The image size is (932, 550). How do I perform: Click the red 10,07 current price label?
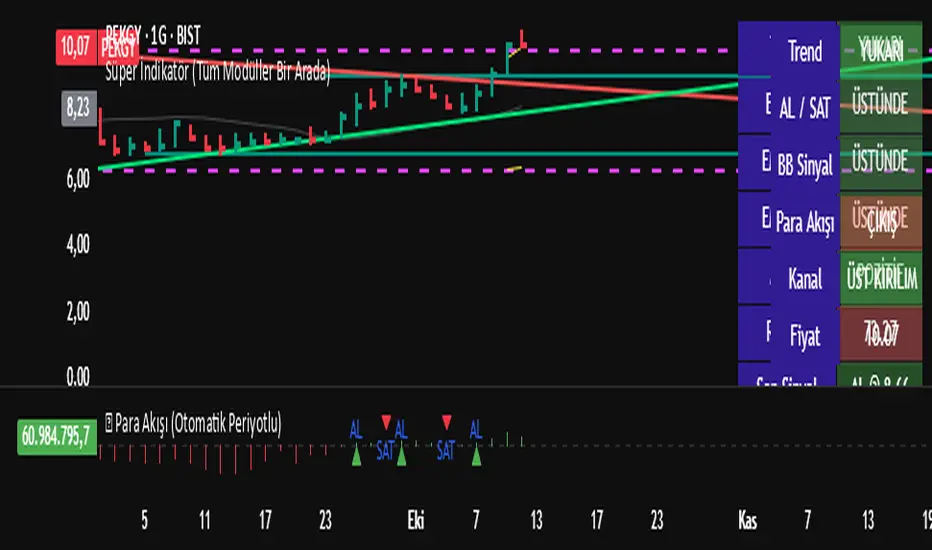tap(75, 47)
